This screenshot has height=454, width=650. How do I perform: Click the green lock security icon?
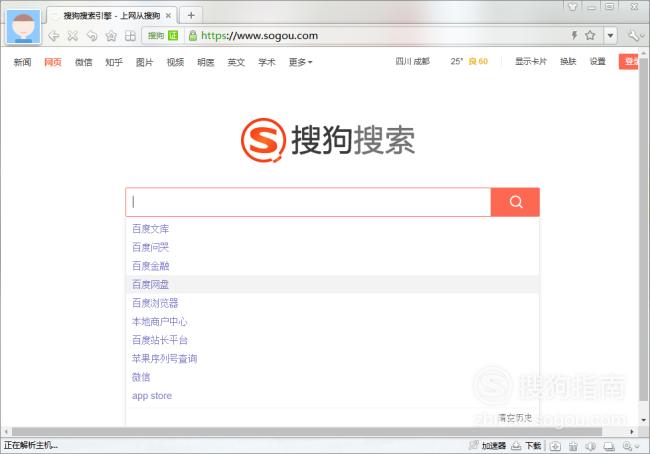pos(192,36)
